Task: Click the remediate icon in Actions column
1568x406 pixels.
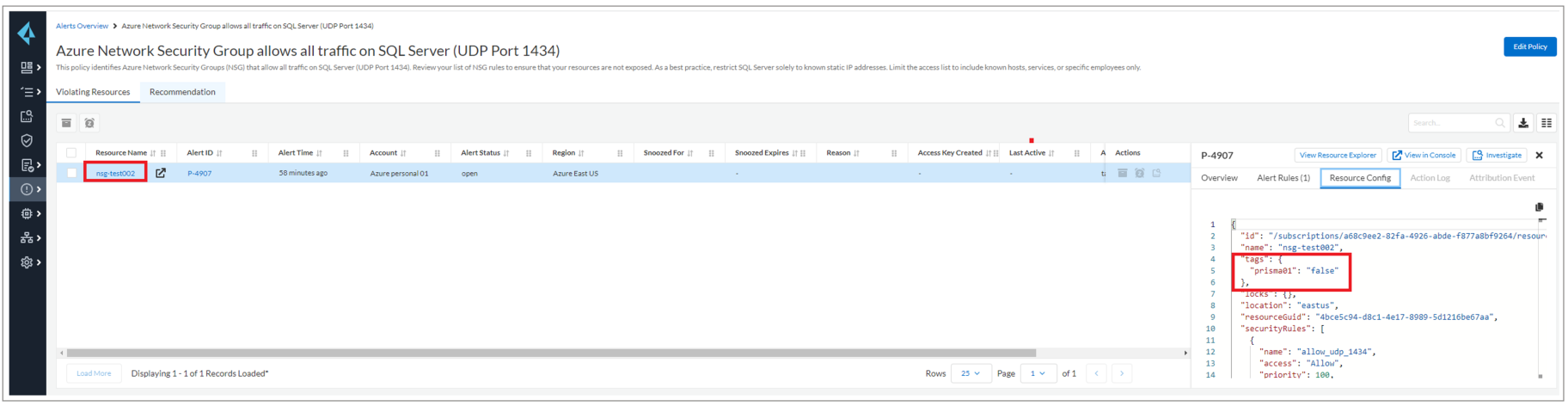Action: click(x=1156, y=173)
